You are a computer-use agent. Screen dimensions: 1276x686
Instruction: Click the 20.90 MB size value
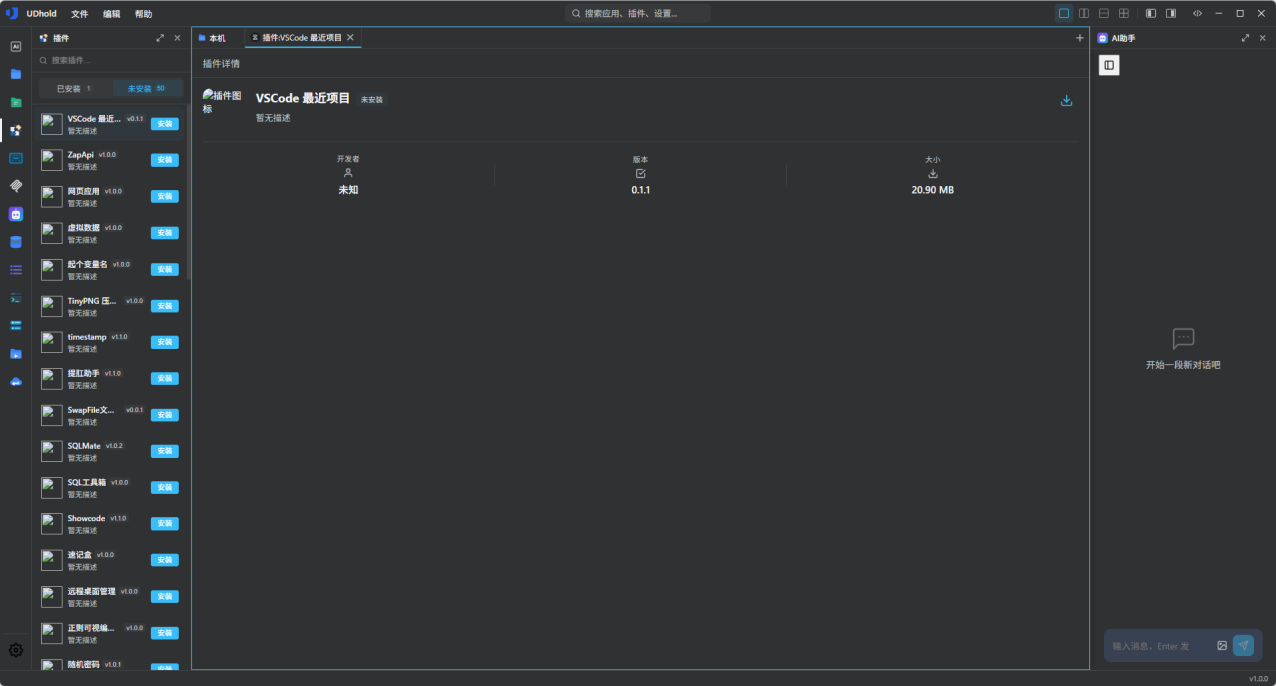pos(933,190)
